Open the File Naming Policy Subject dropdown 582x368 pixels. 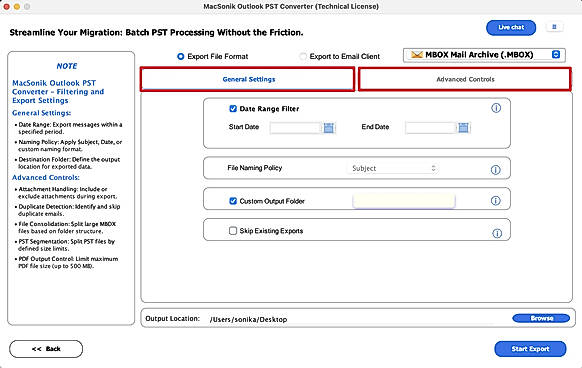(393, 168)
